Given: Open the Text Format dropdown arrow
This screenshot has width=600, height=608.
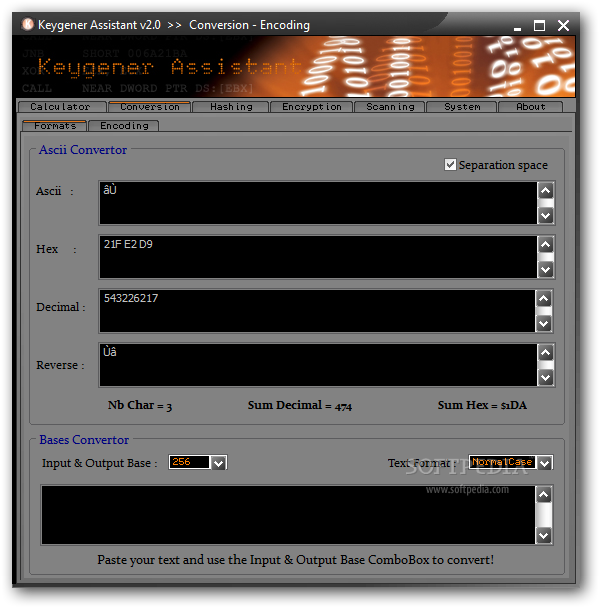Looking at the screenshot, I should point(545,463).
